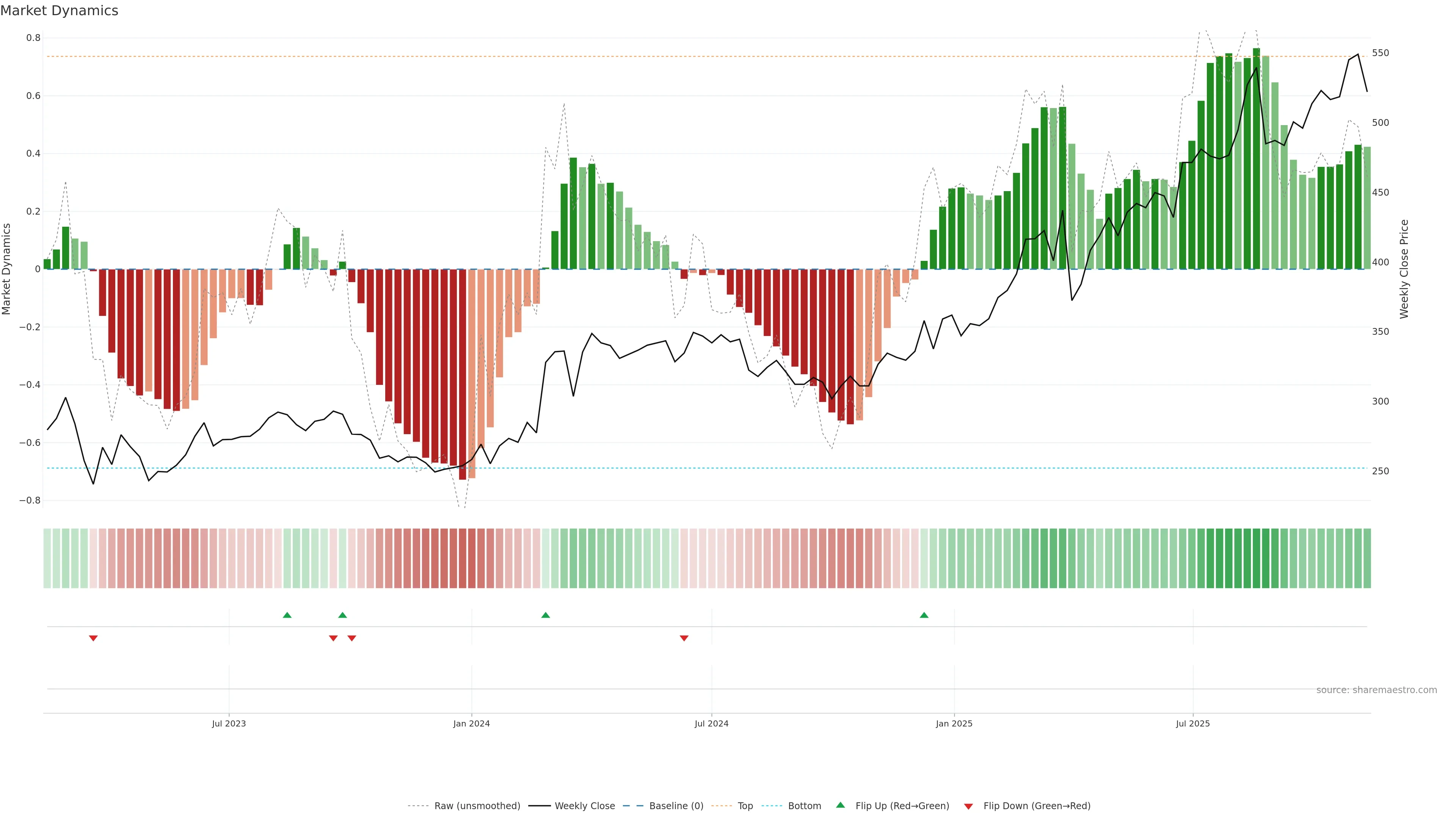The width and height of the screenshot is (1456, 819).
Task: Toggle Weekly Close legend entry
Action: [x=584, y=806]
